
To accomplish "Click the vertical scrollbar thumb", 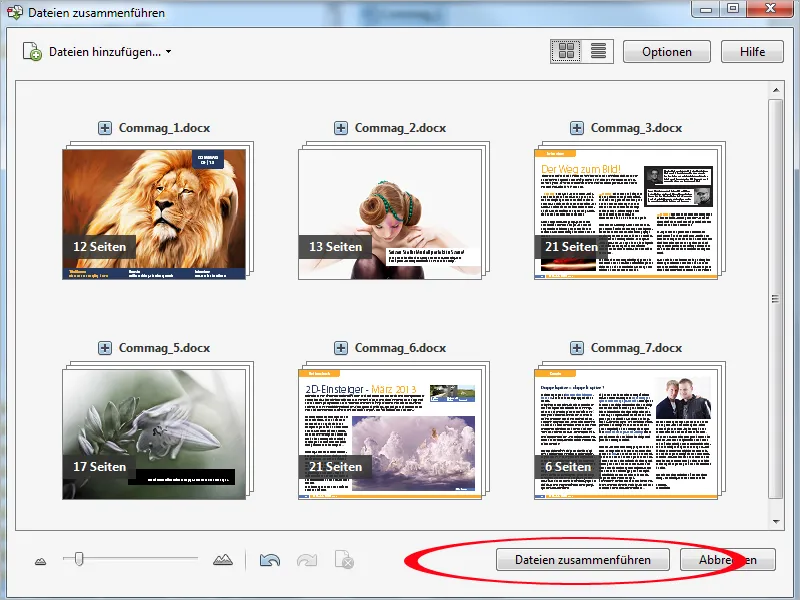I will (776, 299).
